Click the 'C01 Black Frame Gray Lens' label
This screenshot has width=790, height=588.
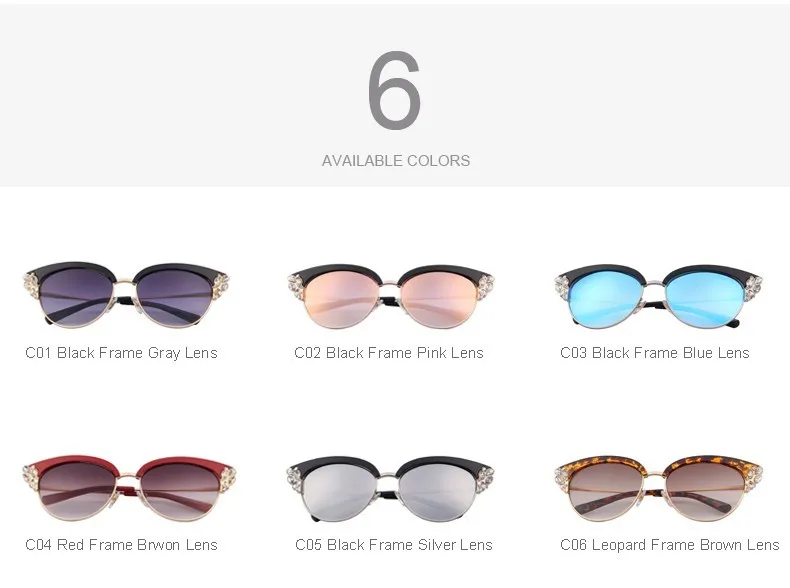pos(121,353)
